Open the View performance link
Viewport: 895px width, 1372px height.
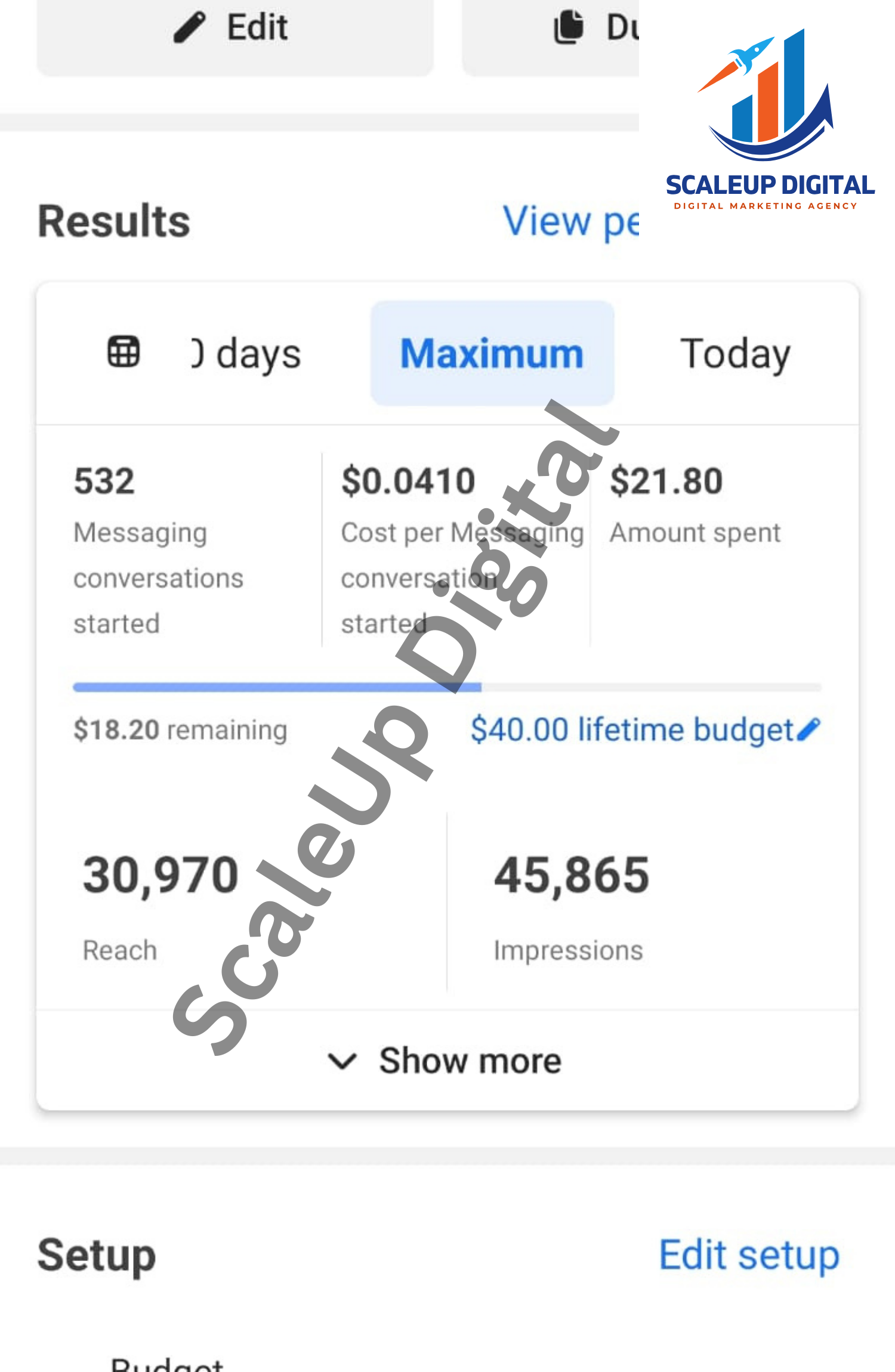tap(570, 221)
